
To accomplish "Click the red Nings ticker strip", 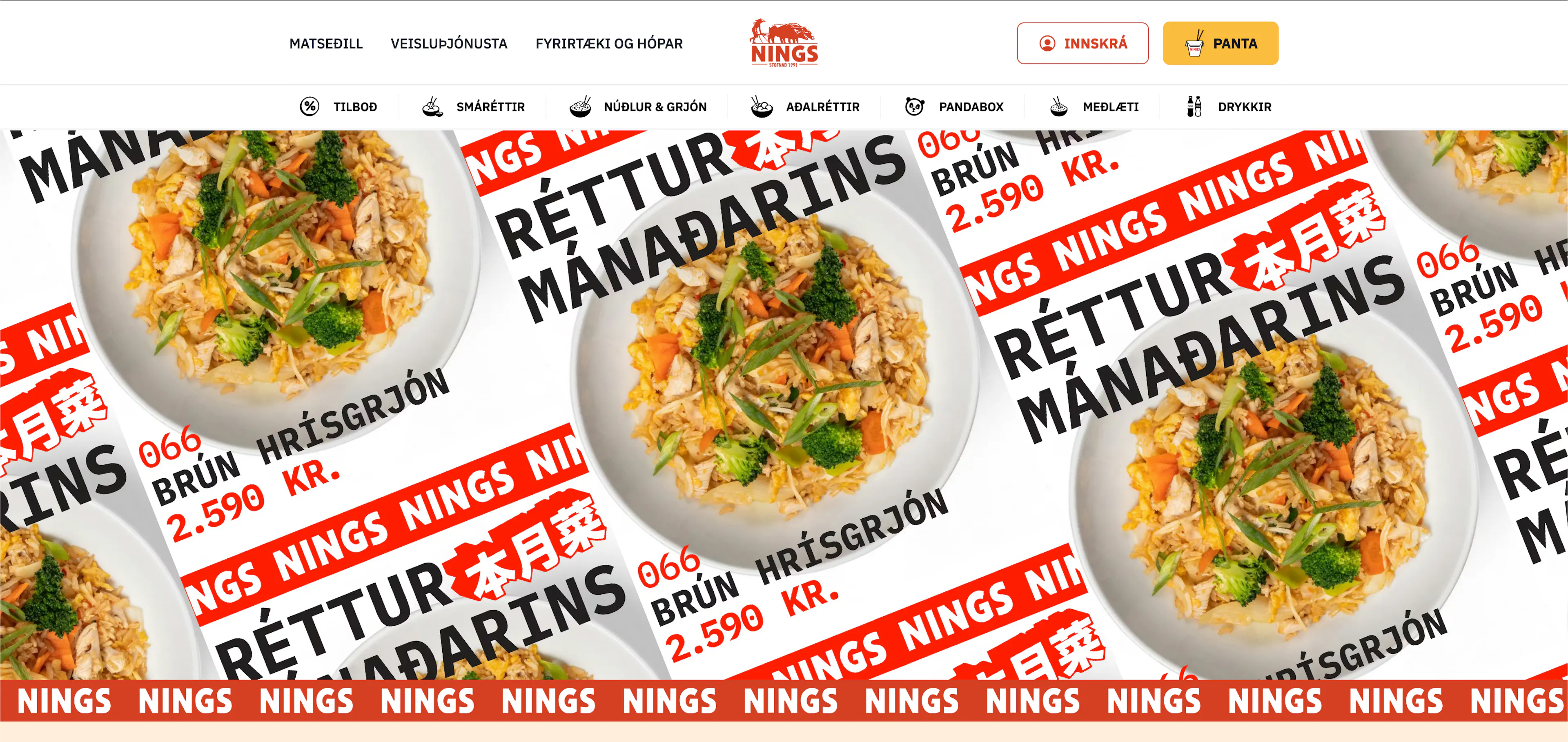I will pos(784,700).
